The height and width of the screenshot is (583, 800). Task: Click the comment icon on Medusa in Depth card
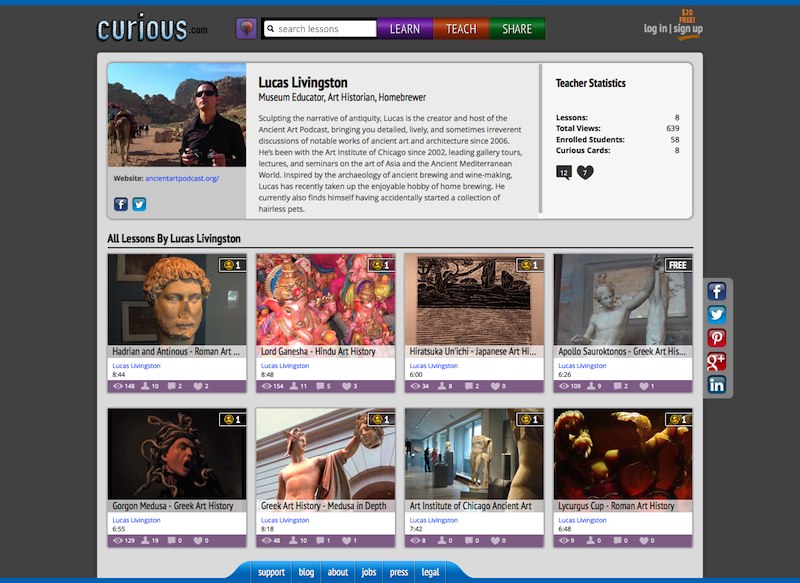click(x=320, y=541)
